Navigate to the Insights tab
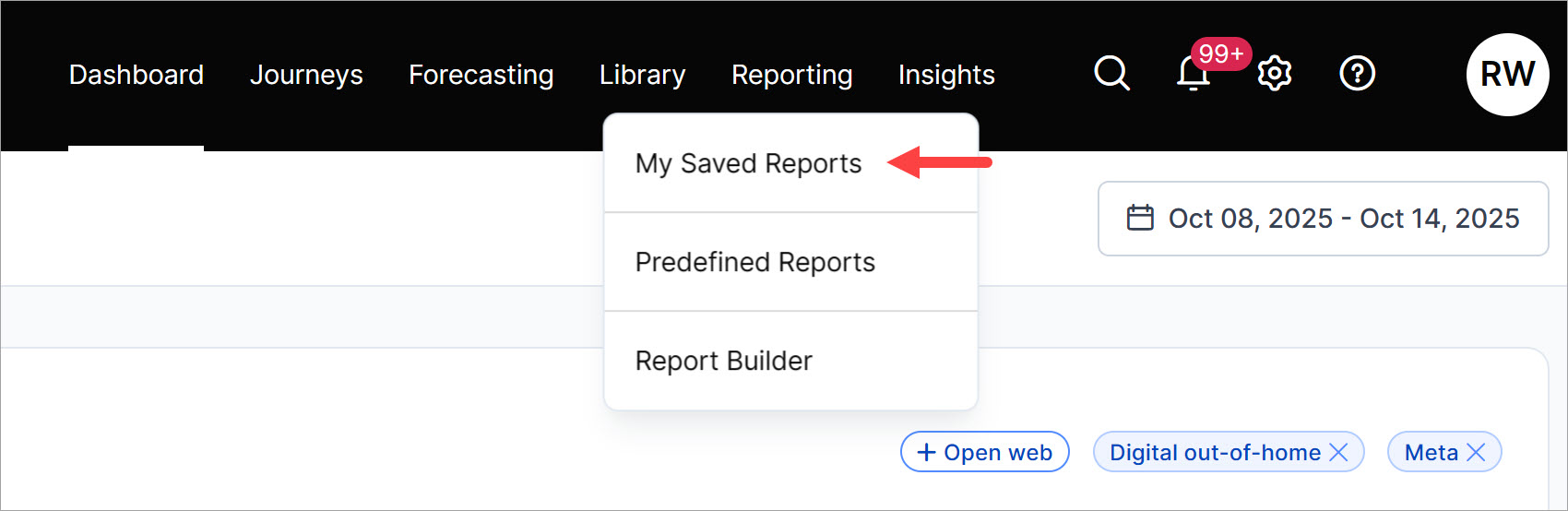The height and width of the screenshot is (511, 1568). (946, 75)
